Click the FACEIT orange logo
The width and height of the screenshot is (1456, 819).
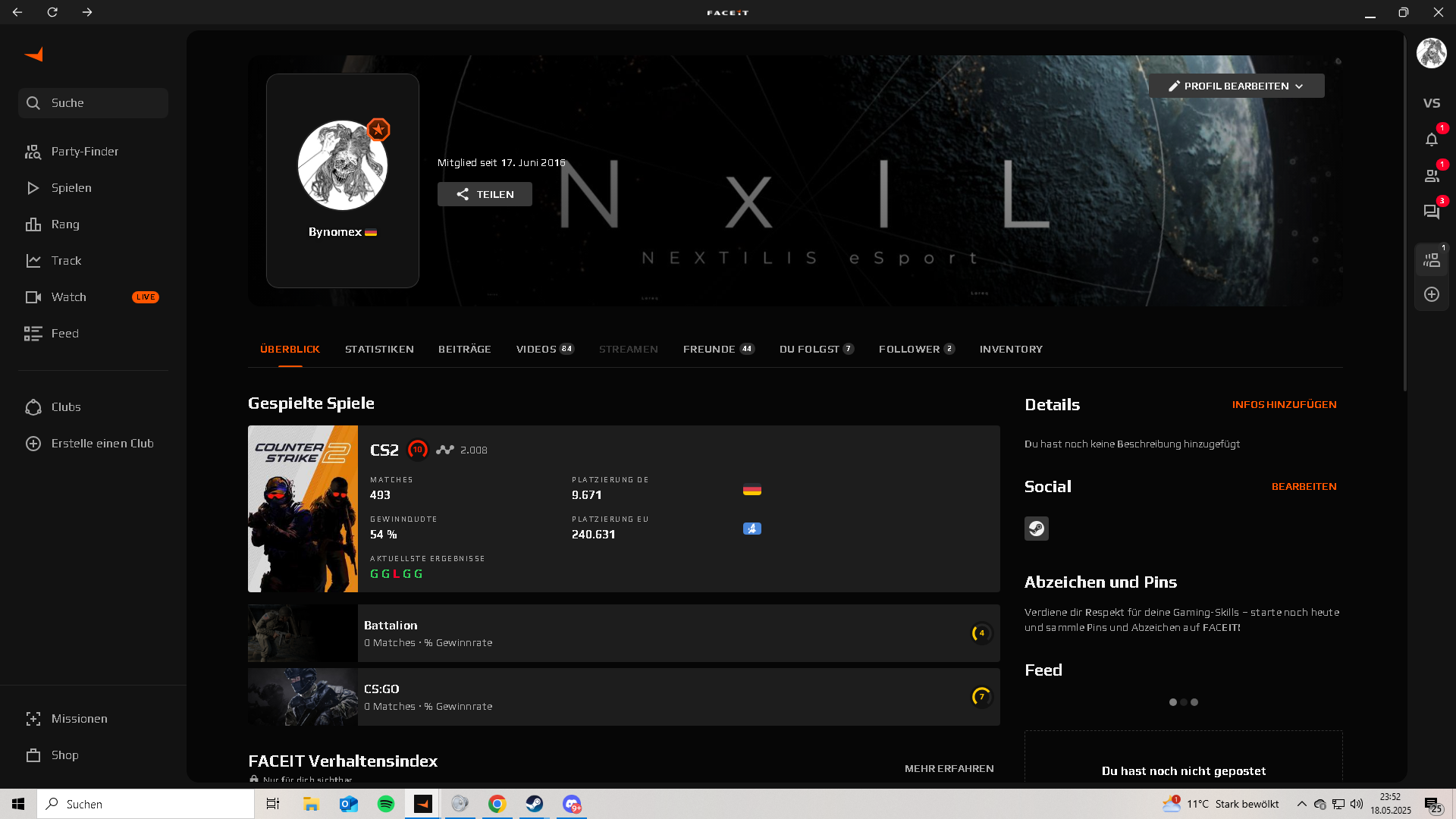pos(34,55)
